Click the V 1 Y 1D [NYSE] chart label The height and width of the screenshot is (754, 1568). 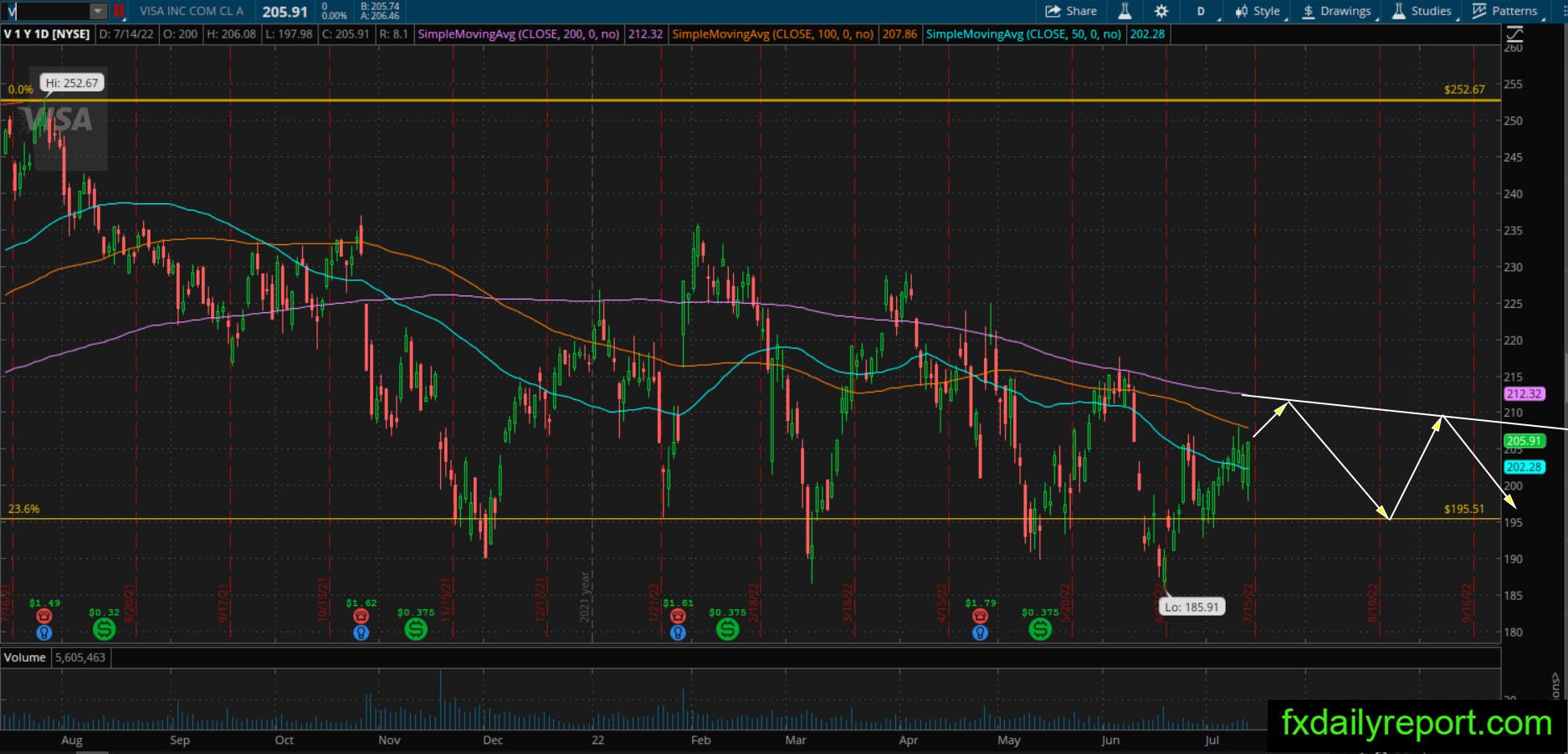pyautogui.click(x=47, y=34)
